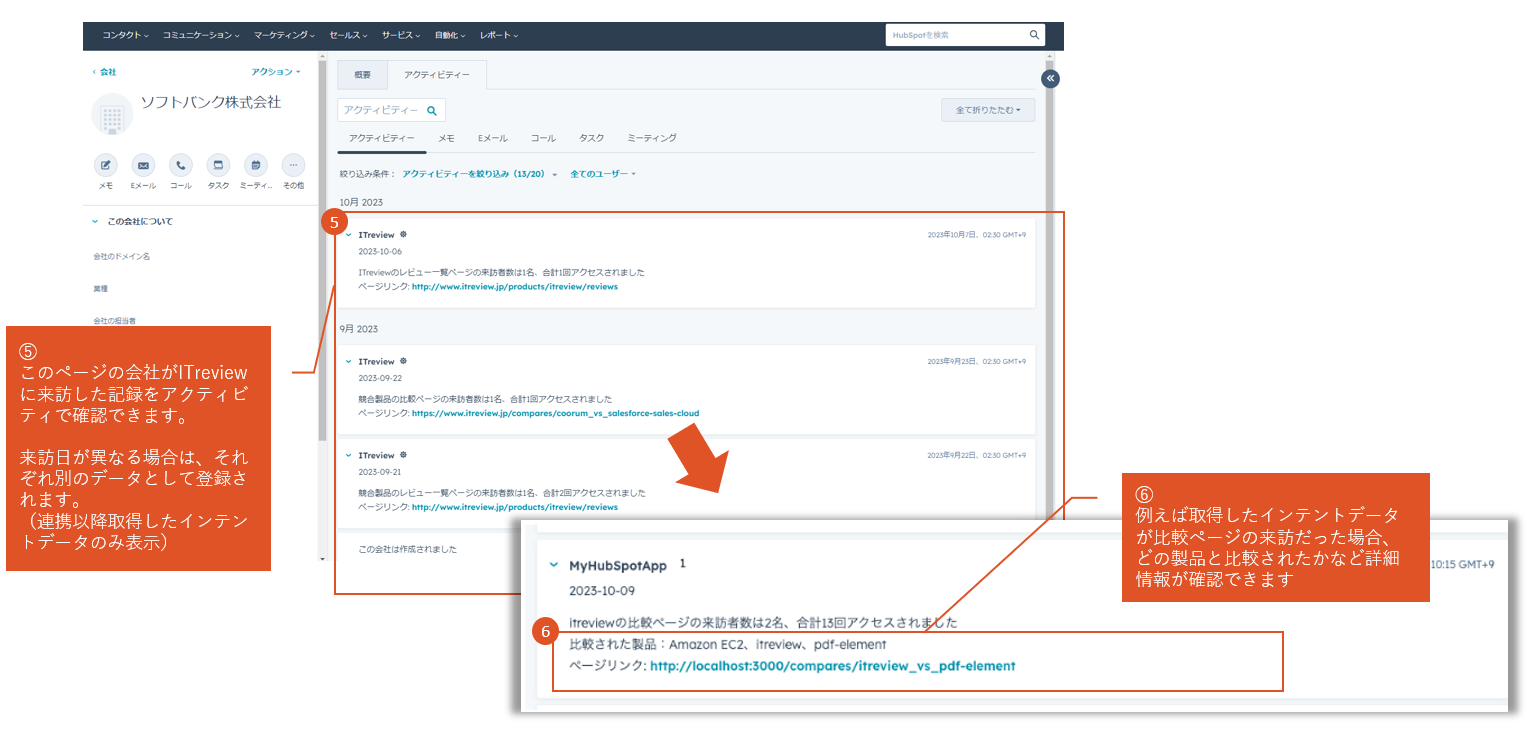This screenshot has width=1539, height=753.
Task: Click the meeting calendar icon button
Action: point(256,166)
